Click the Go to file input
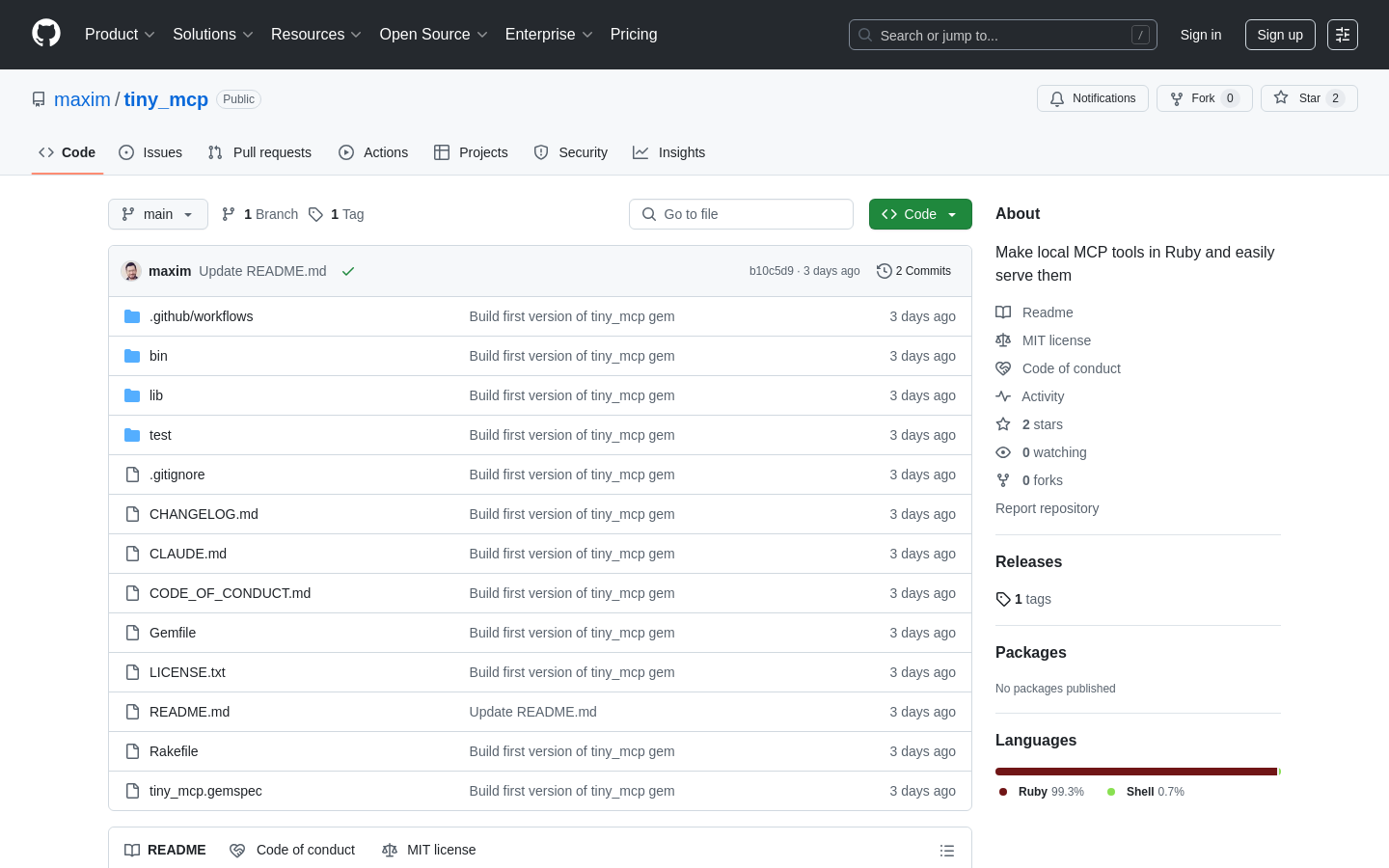 point(741,214)
